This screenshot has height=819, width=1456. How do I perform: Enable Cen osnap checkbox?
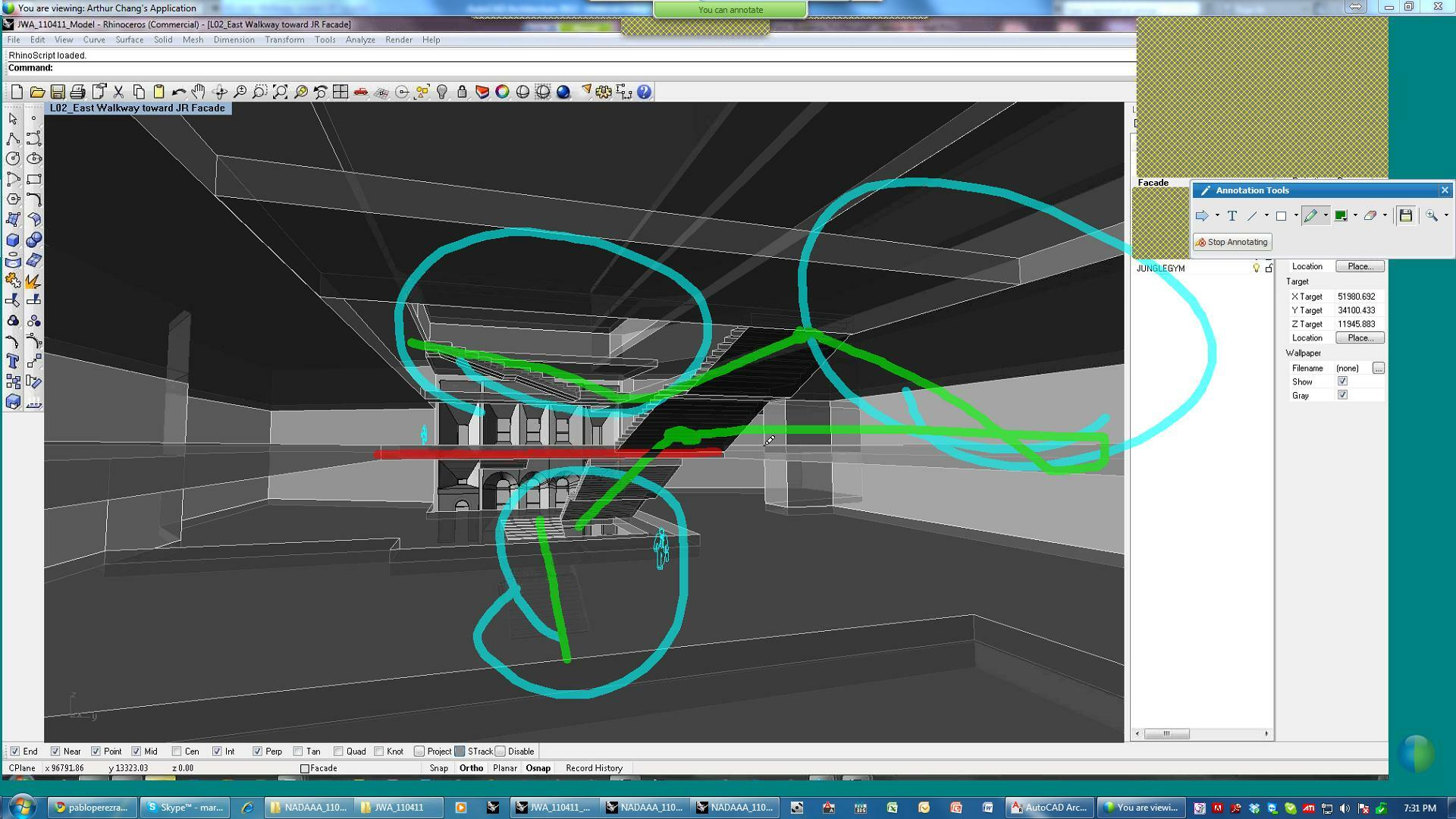pos(177,752)
